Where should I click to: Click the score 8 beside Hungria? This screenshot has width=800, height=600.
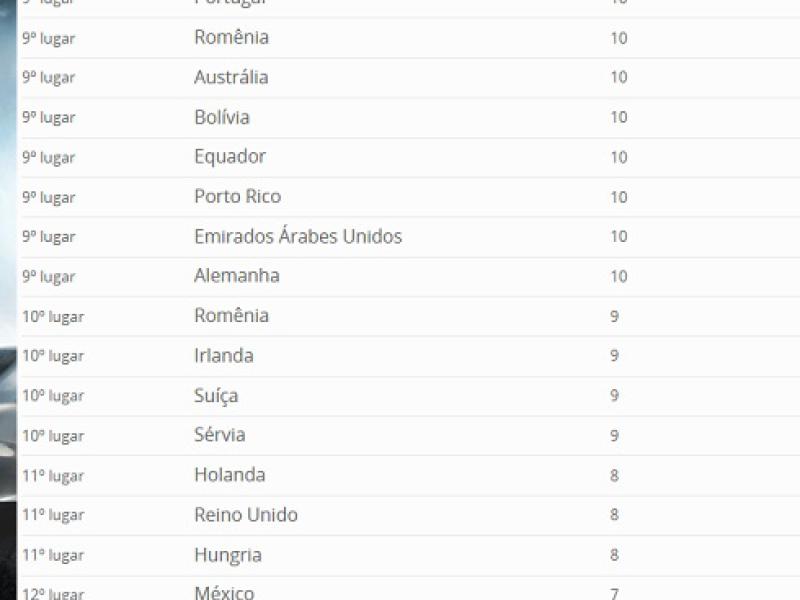coord(615,555)
